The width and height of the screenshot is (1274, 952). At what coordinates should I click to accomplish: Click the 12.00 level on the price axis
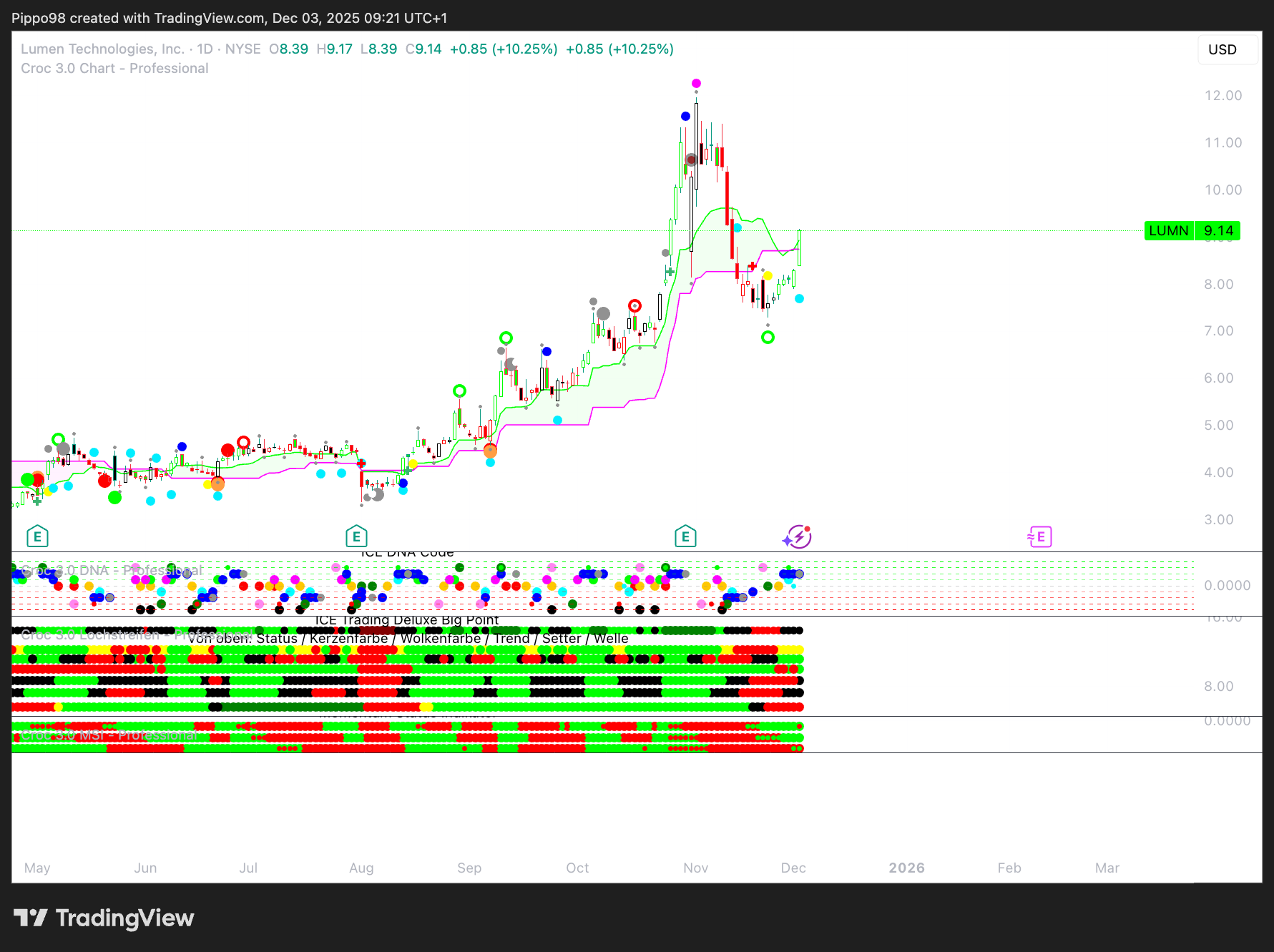1222,96
